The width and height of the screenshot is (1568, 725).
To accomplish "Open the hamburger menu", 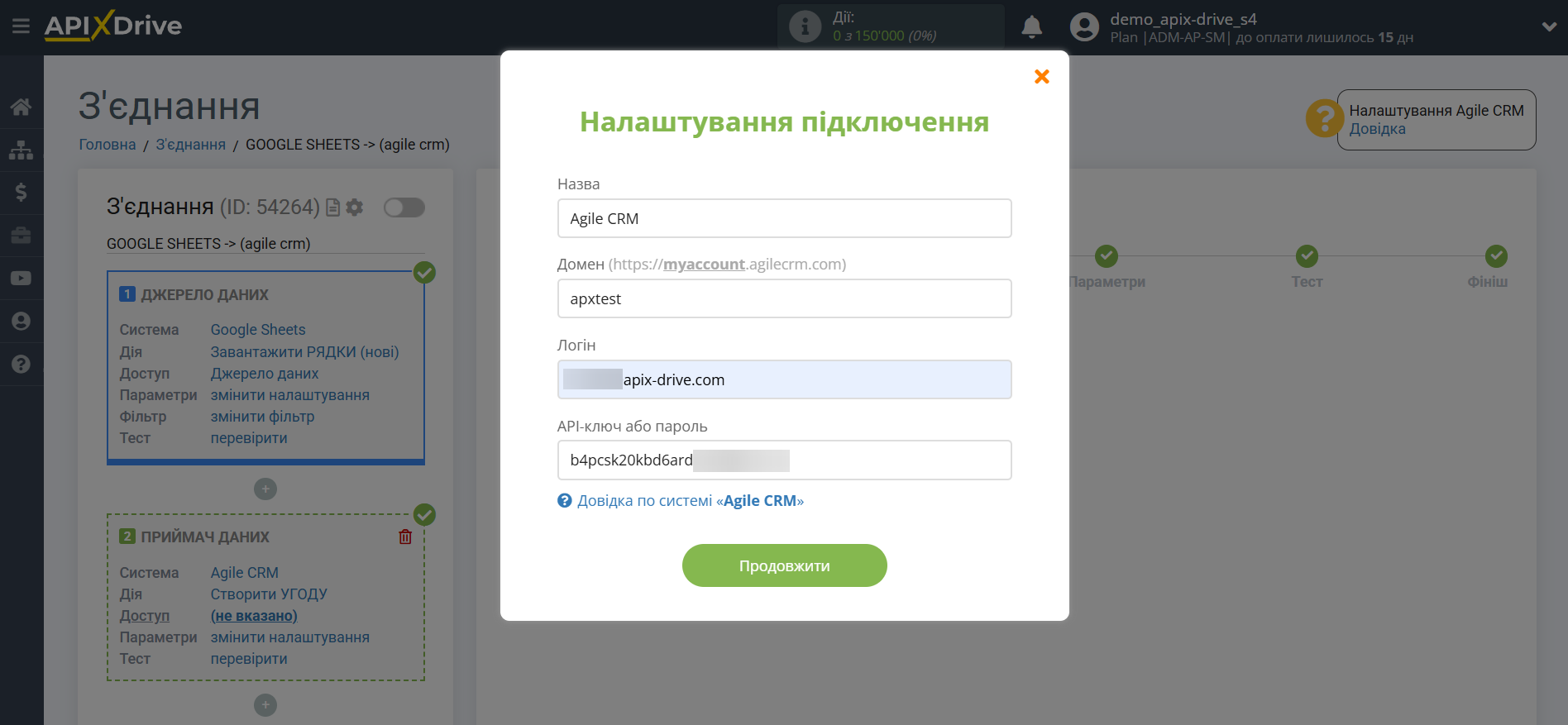I will 21,26.
